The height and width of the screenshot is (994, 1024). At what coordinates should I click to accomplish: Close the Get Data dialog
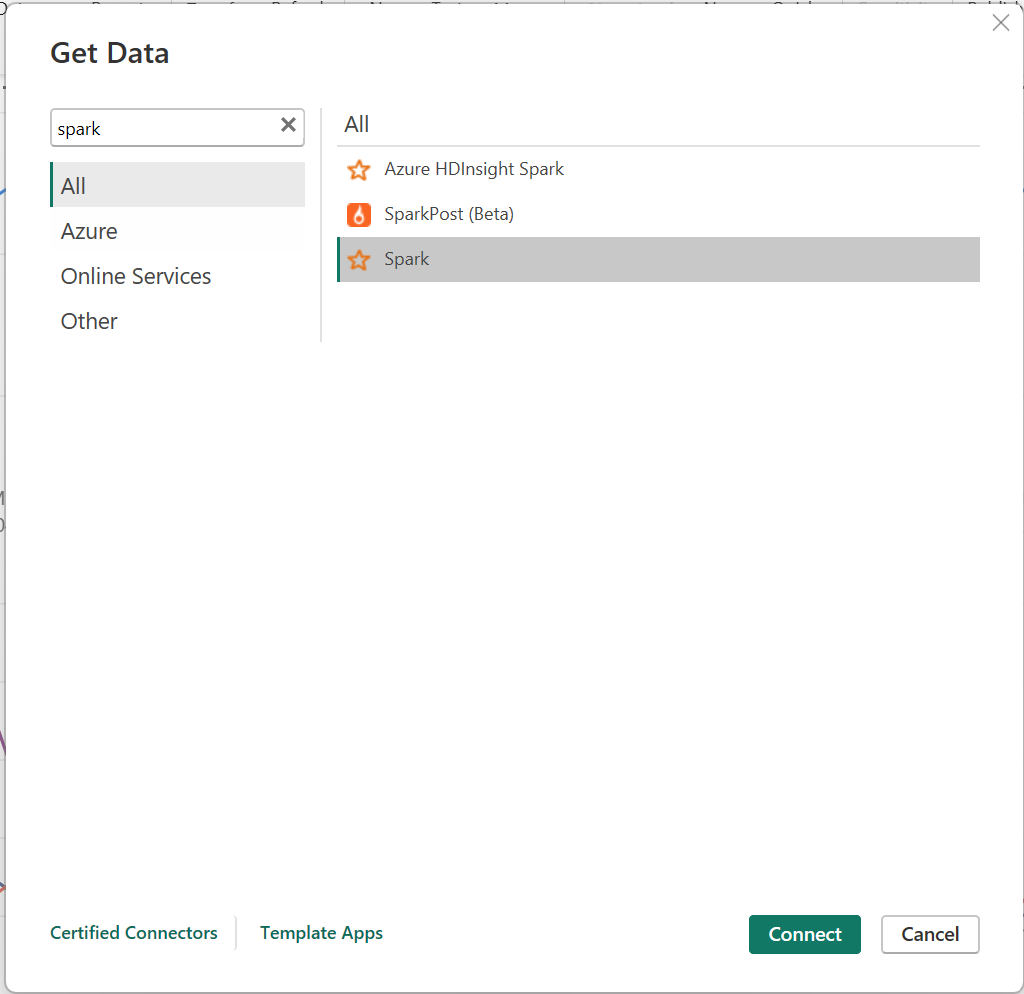tap(1001, 22)
